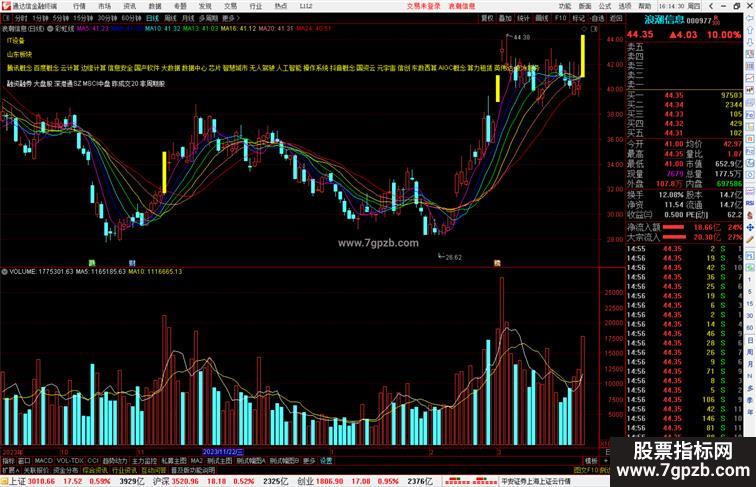Click the stock name 浪潮信息 header
756x487 pixels.
tap(664, 20)
